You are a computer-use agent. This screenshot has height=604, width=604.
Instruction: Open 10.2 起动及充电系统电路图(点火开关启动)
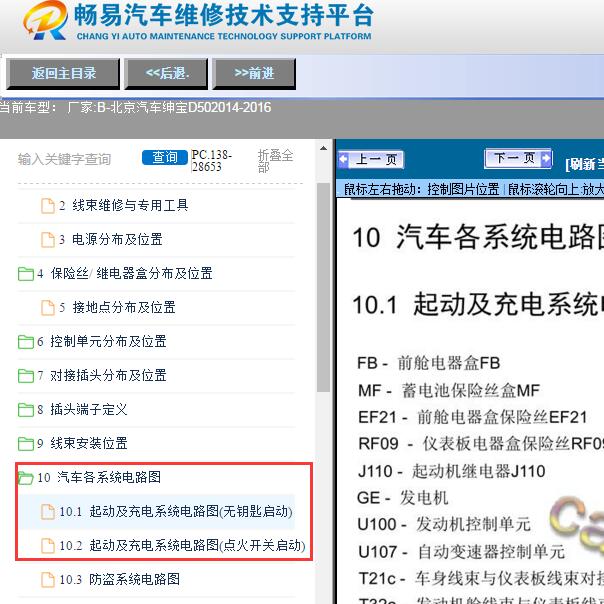[x=182, y=545]
